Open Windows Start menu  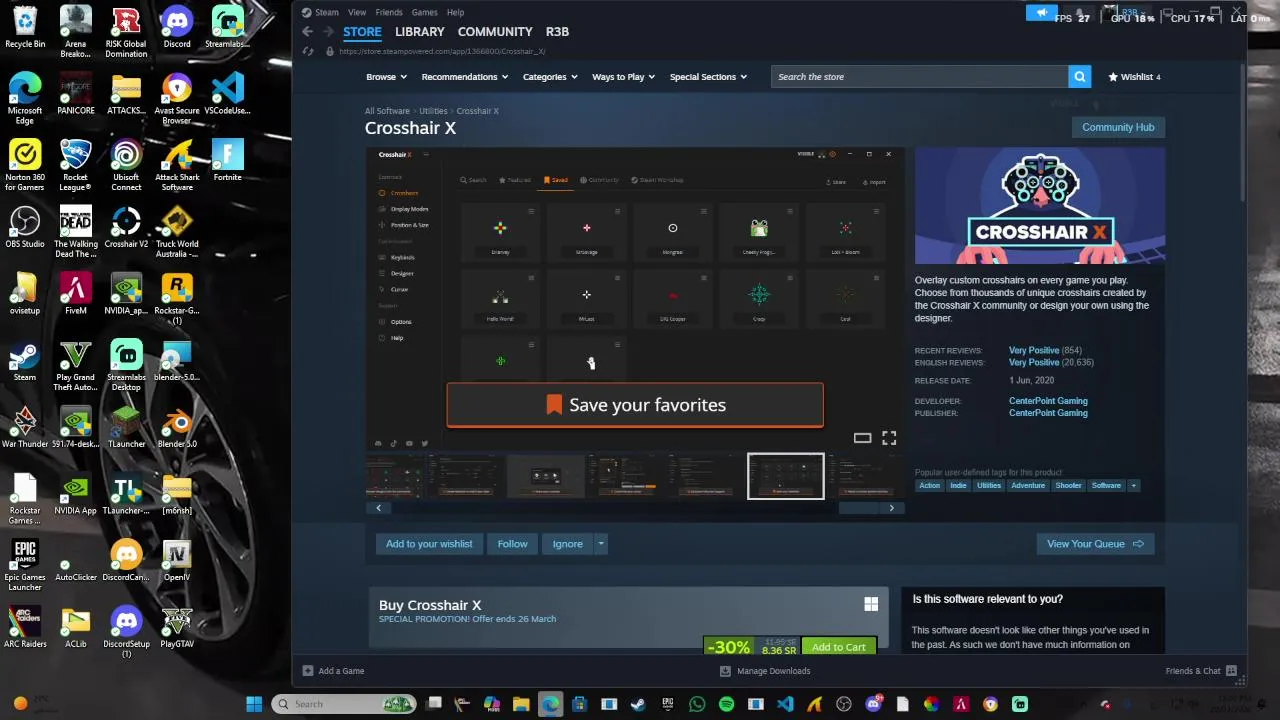point(254,704)
